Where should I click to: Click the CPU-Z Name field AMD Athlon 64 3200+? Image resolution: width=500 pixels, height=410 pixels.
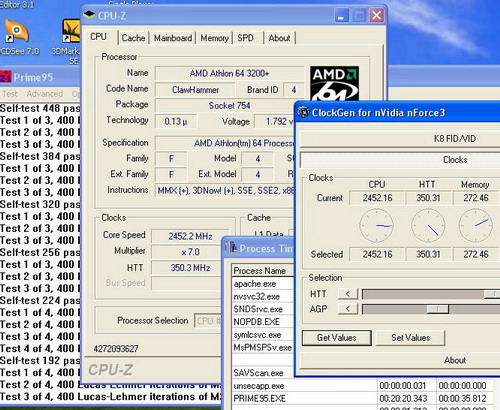point(229,73)
